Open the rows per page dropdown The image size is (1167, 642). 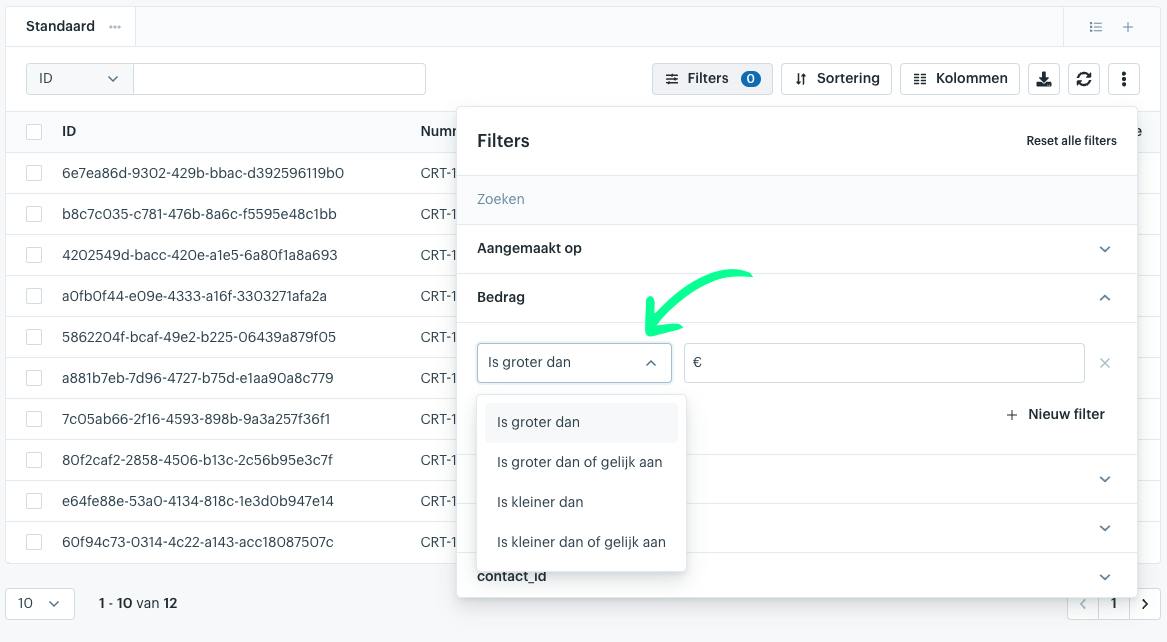(39, 604)
